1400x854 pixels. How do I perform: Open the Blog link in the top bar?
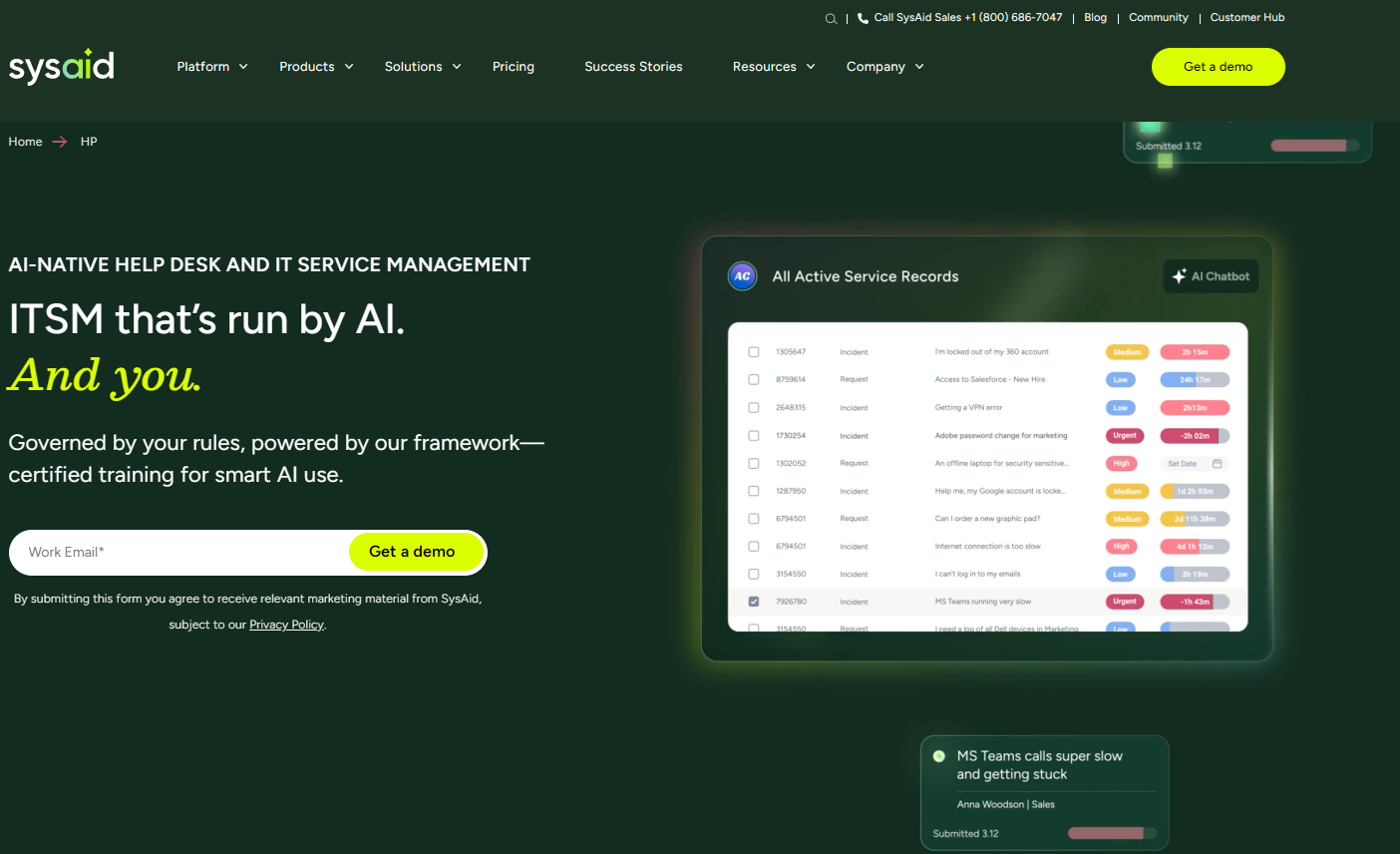[1095, 18]
